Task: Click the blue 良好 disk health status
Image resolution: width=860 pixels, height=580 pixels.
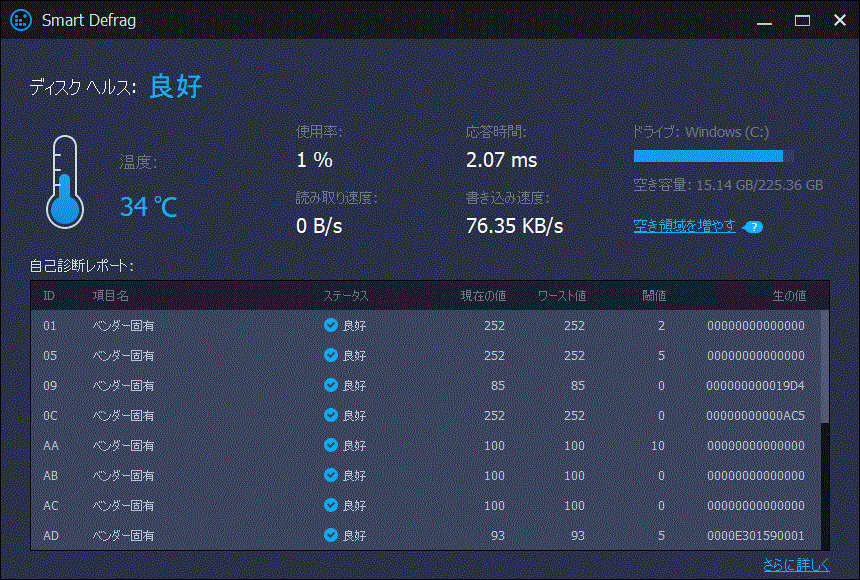Action: [176, 86]
